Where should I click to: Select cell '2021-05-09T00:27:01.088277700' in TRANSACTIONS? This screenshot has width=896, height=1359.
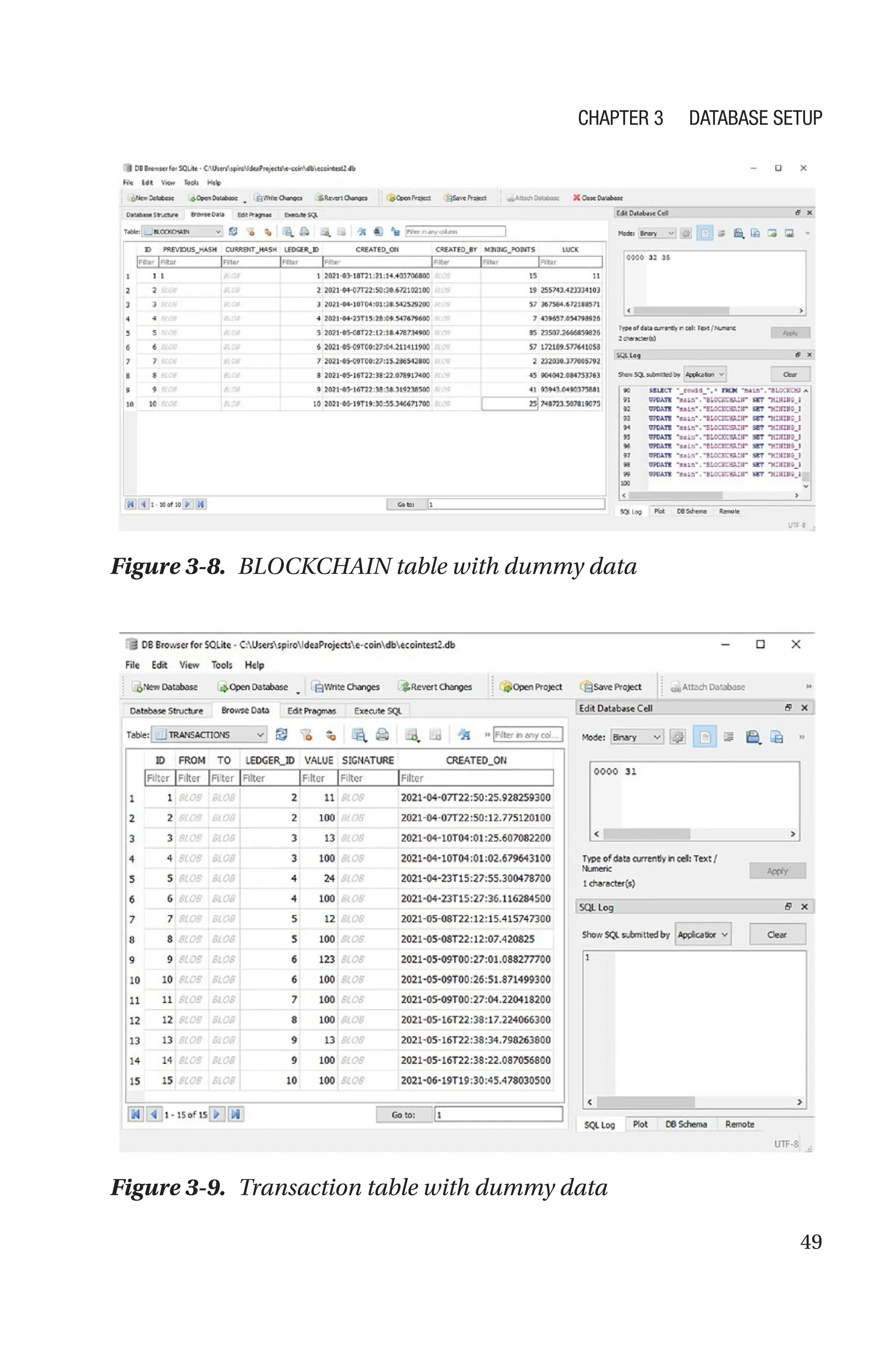pos(476,959)
